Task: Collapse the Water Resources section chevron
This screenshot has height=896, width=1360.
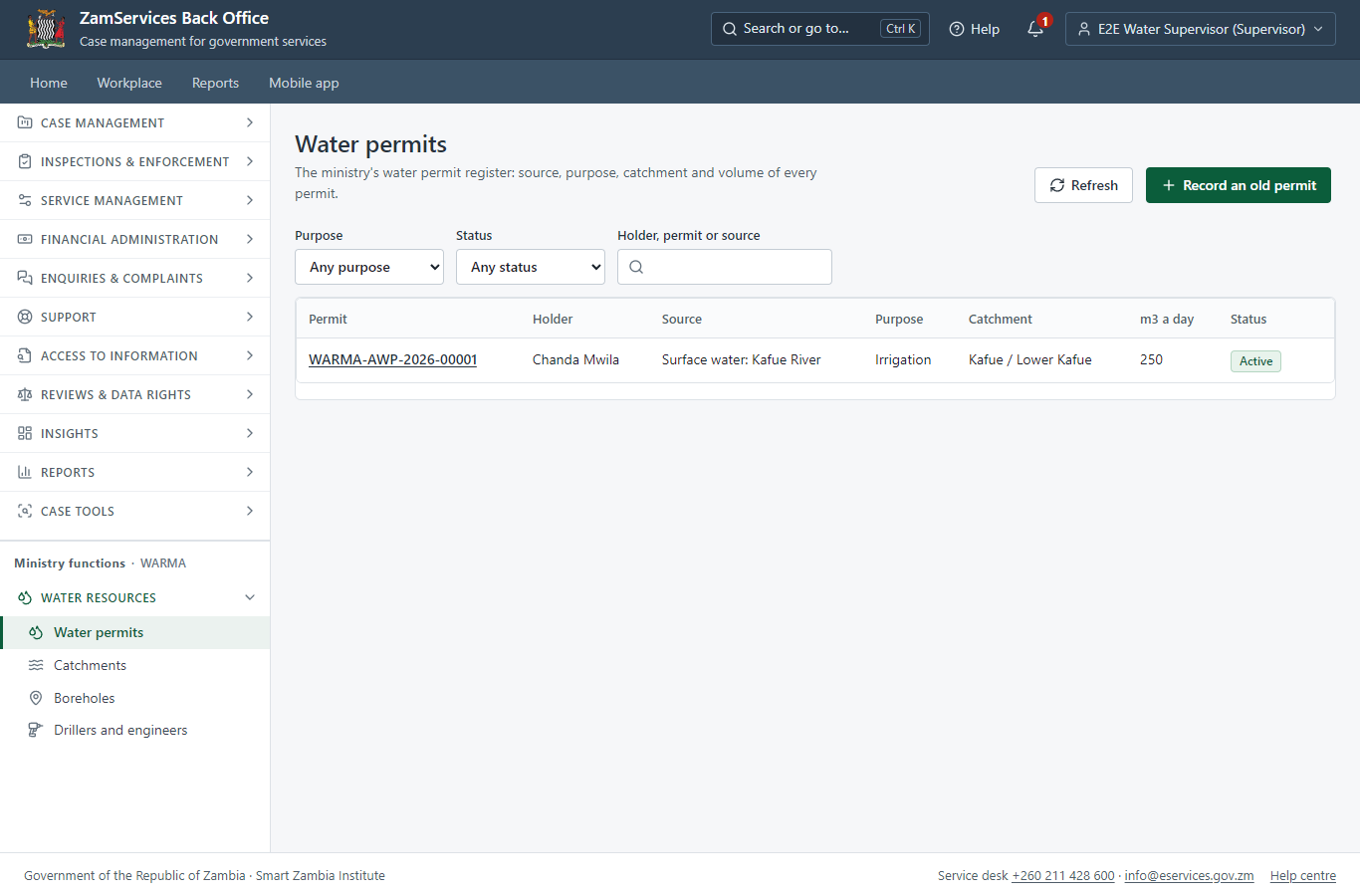Action: [250, 597]
